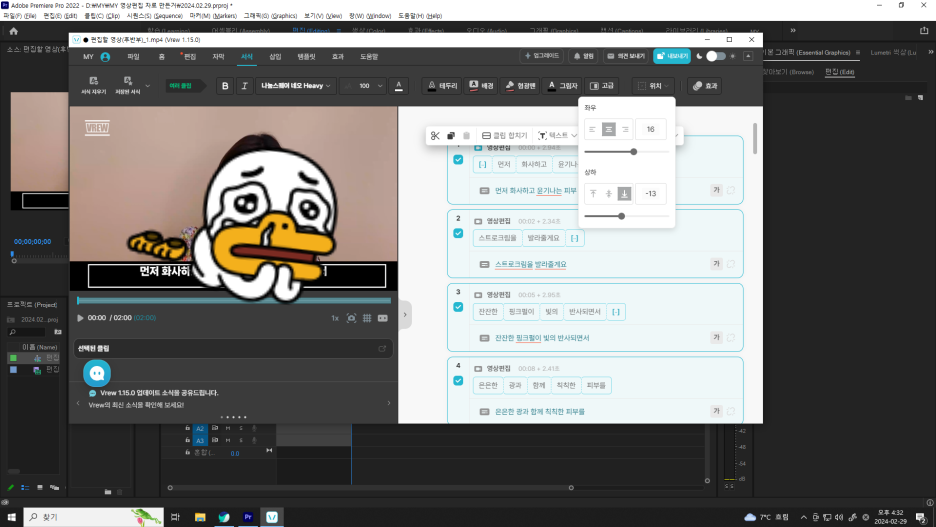Set vertical position to bottom in 상하
This screenshot has height=527, width=936.
click(624, 193)
